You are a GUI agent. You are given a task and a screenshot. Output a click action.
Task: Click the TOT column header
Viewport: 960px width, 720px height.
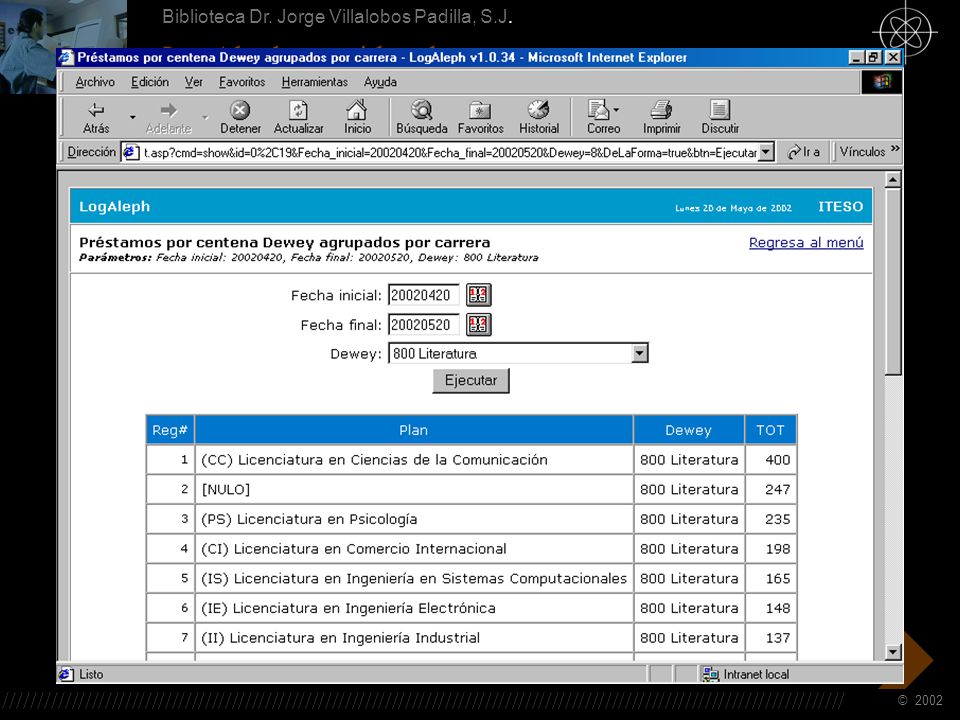coord(770,430)
